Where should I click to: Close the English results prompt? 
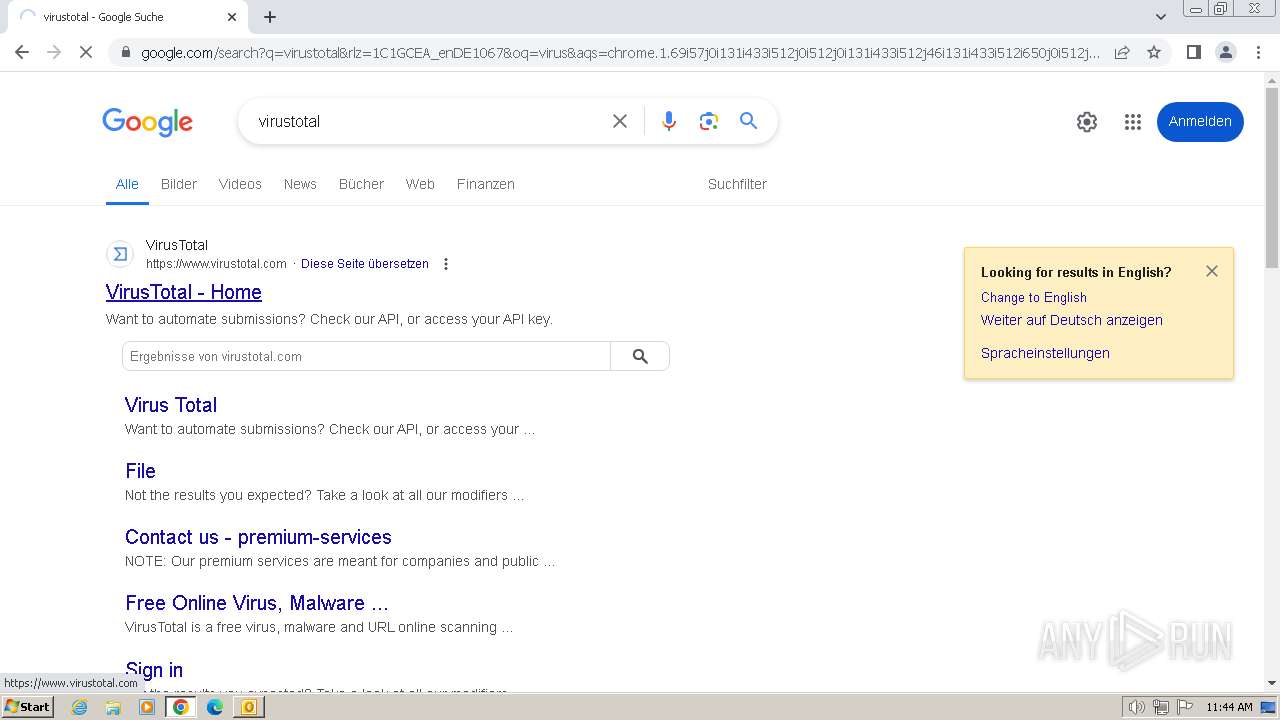pyautogui.click(x=1212, y=271)
